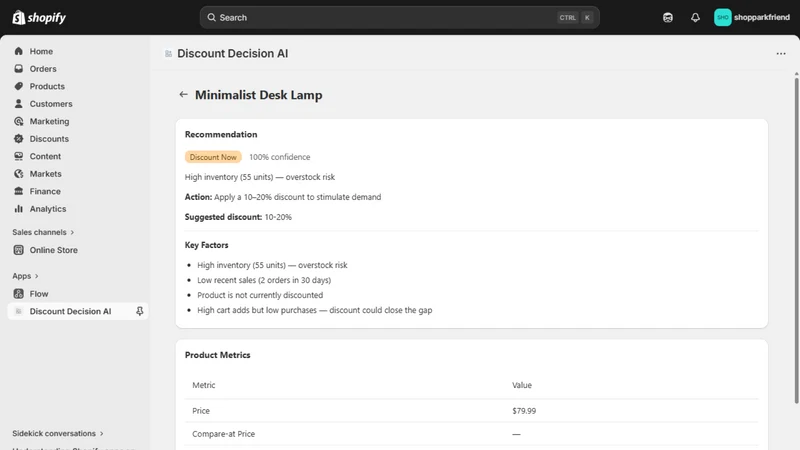Click the Minimalist Desk Lamp heading
This screenshot has width=800, height=450.
(x=259, y=95)
